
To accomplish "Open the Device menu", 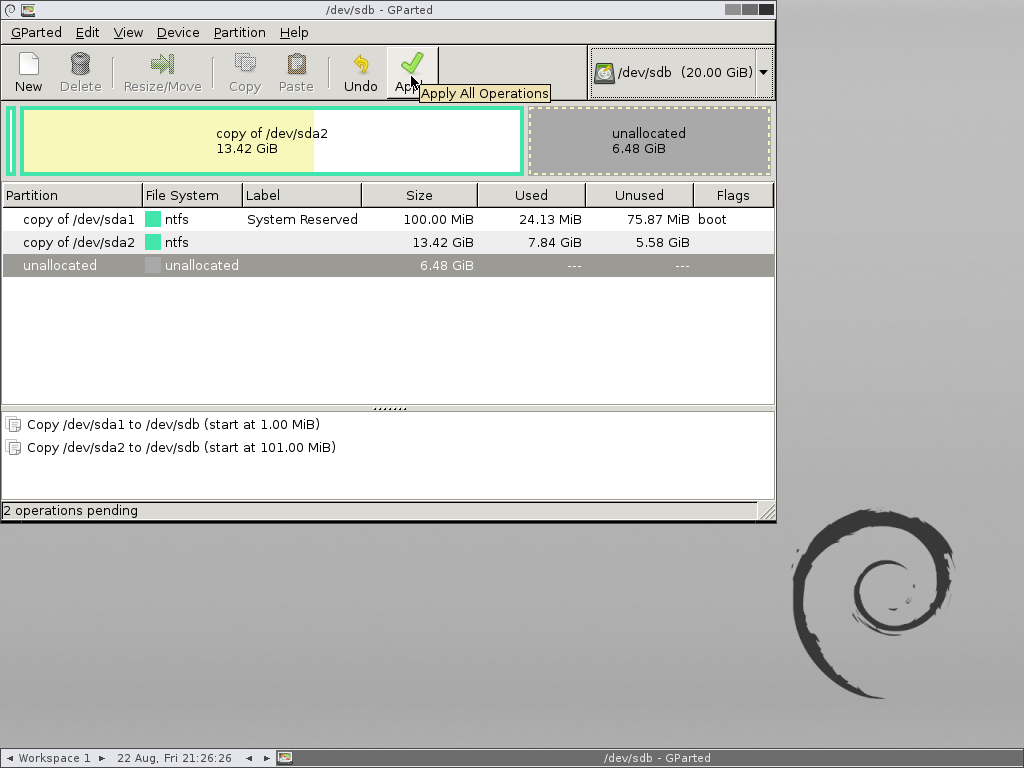I will pyautogui.click(x=178, y=33).
